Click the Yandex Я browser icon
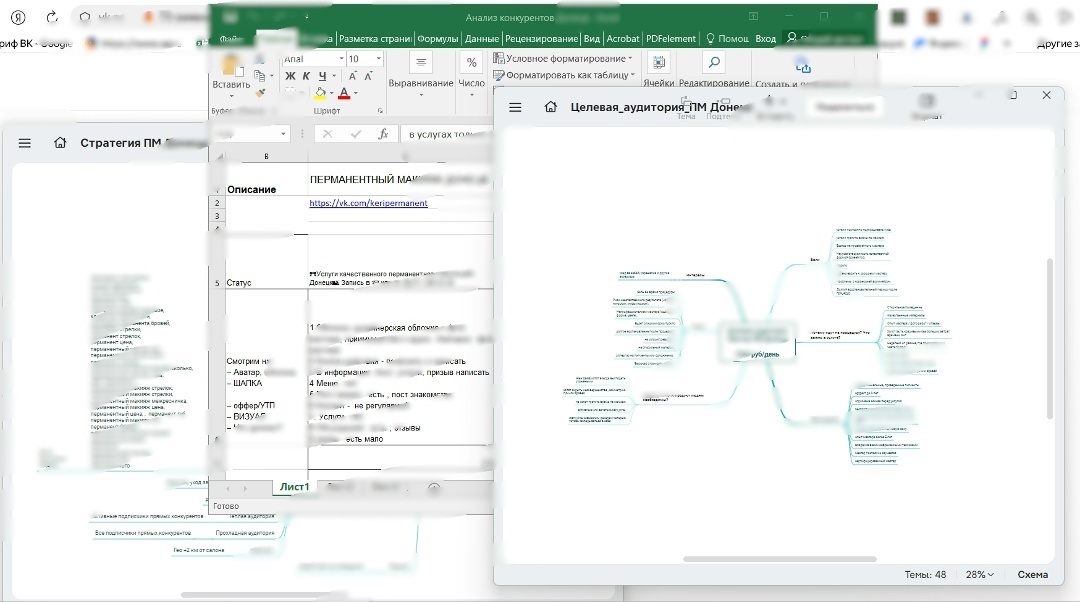 (x=19, y=17)
